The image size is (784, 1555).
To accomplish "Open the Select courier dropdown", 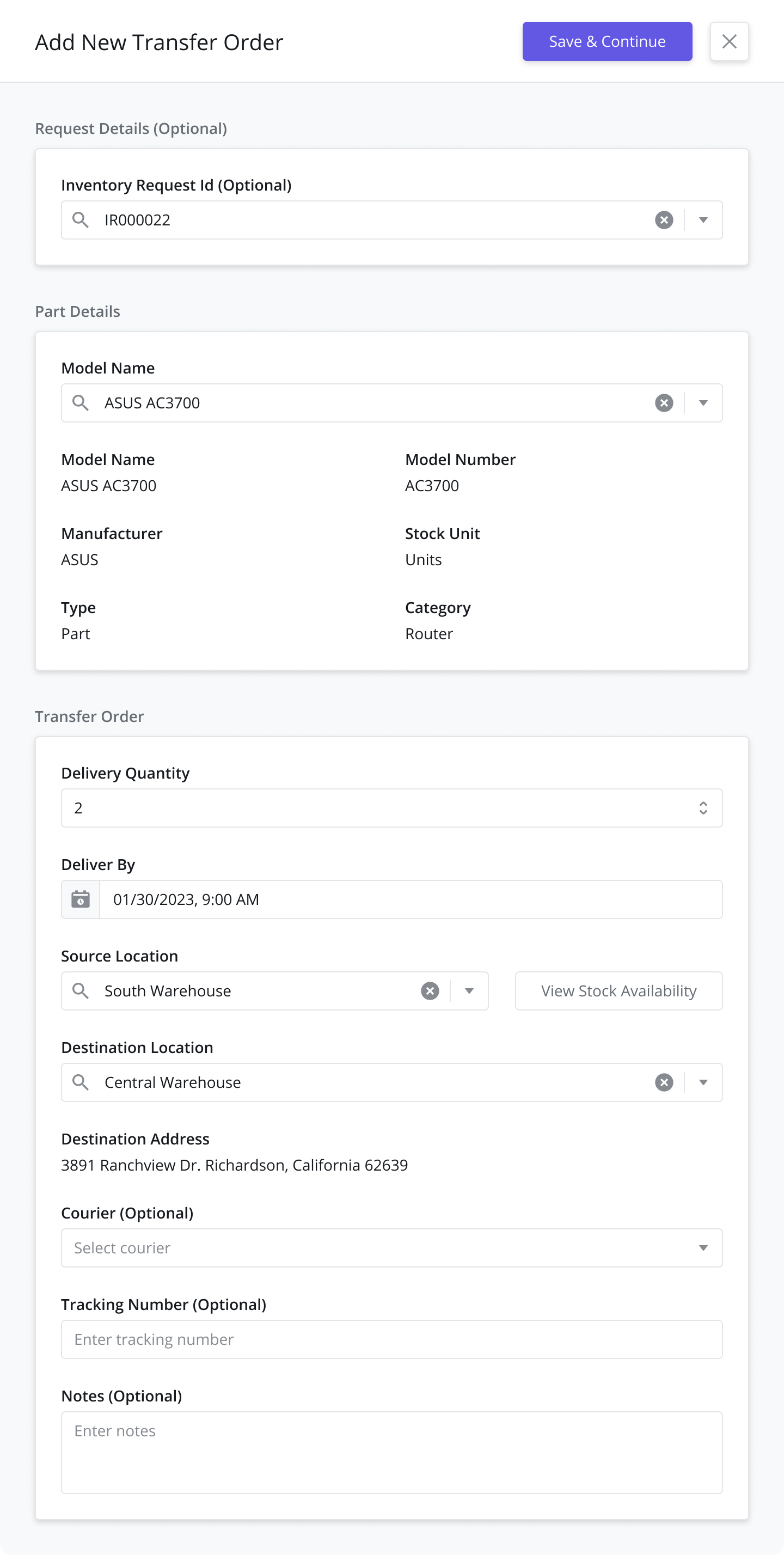I will click(x=391, y=1248).
